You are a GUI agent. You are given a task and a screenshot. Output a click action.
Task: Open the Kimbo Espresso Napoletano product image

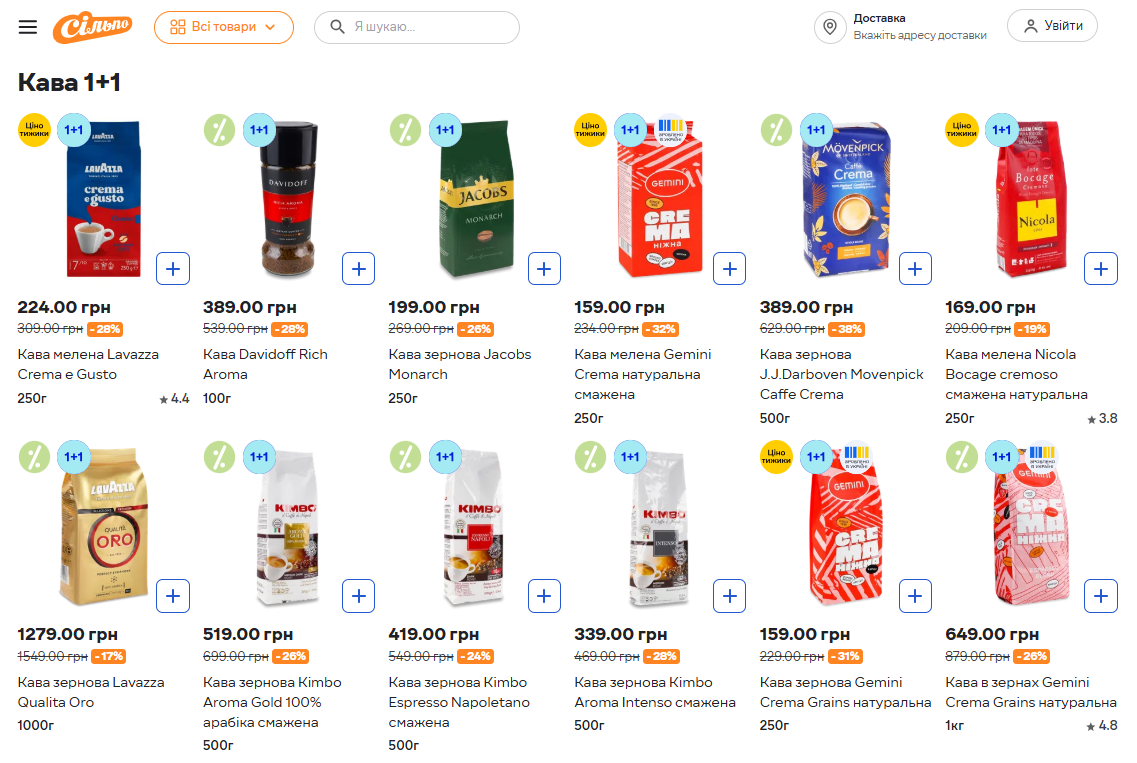coord(472,530)
